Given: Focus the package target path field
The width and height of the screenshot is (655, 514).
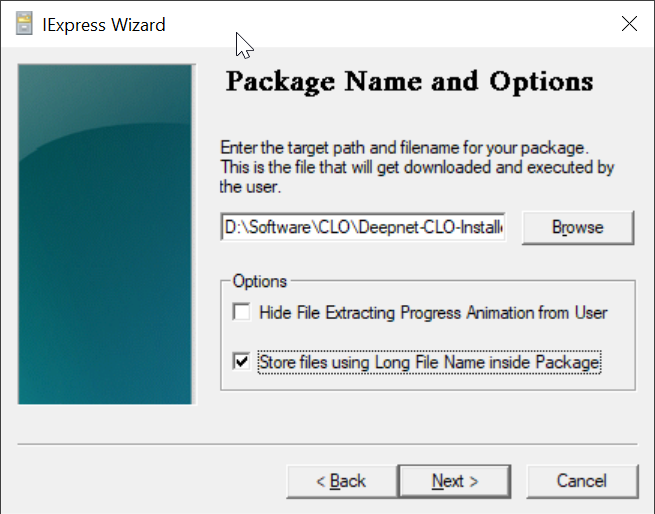Looking at the screenshot, I should coord(364,228).
